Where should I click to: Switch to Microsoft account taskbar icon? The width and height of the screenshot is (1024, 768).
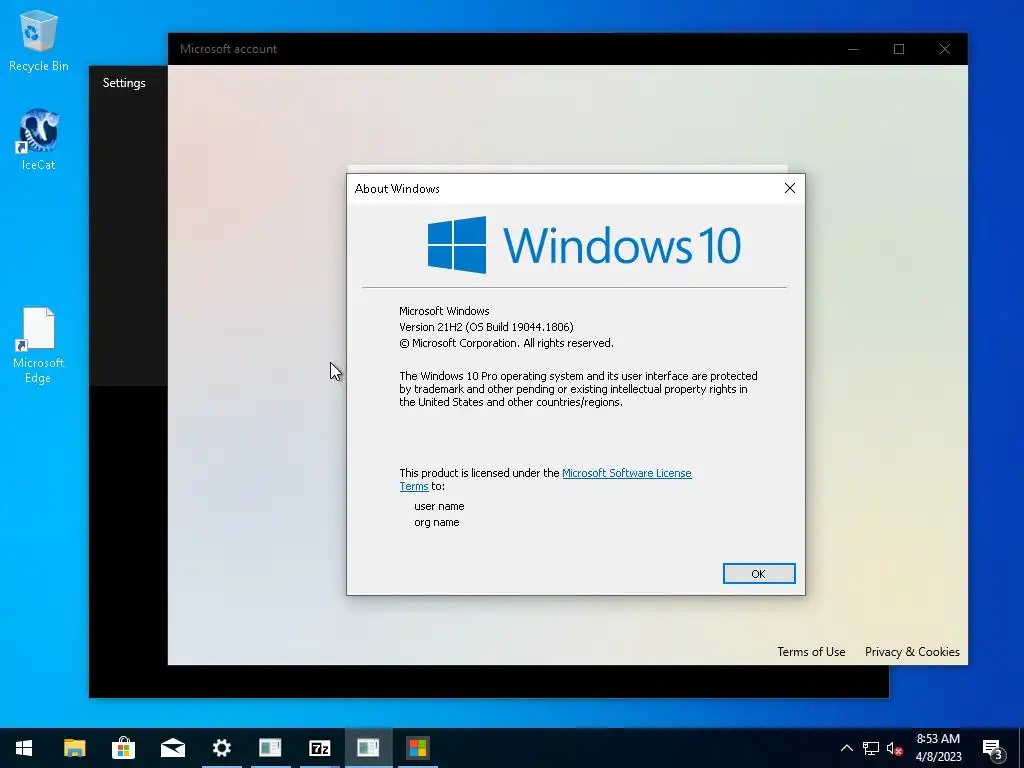coord(418,748)
